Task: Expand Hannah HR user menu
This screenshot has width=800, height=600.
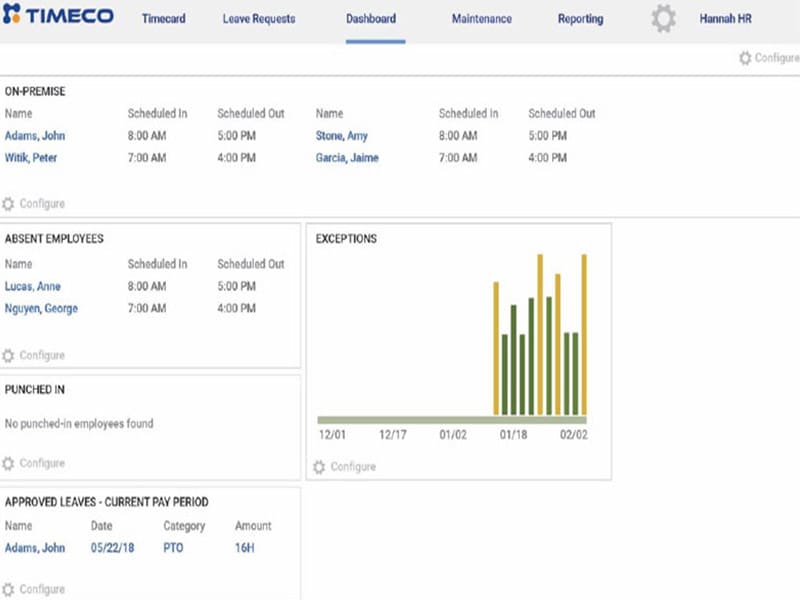Action: [x=725, y=19]
